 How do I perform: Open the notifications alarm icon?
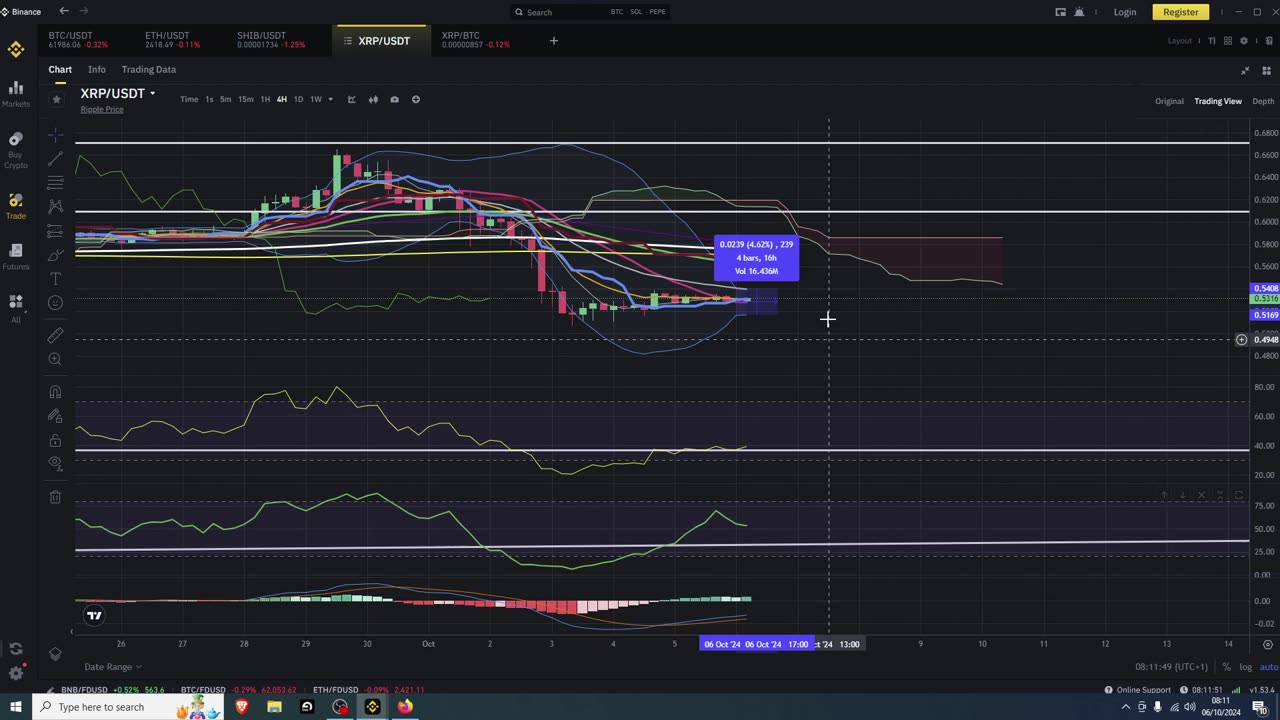coord(1079,12)
